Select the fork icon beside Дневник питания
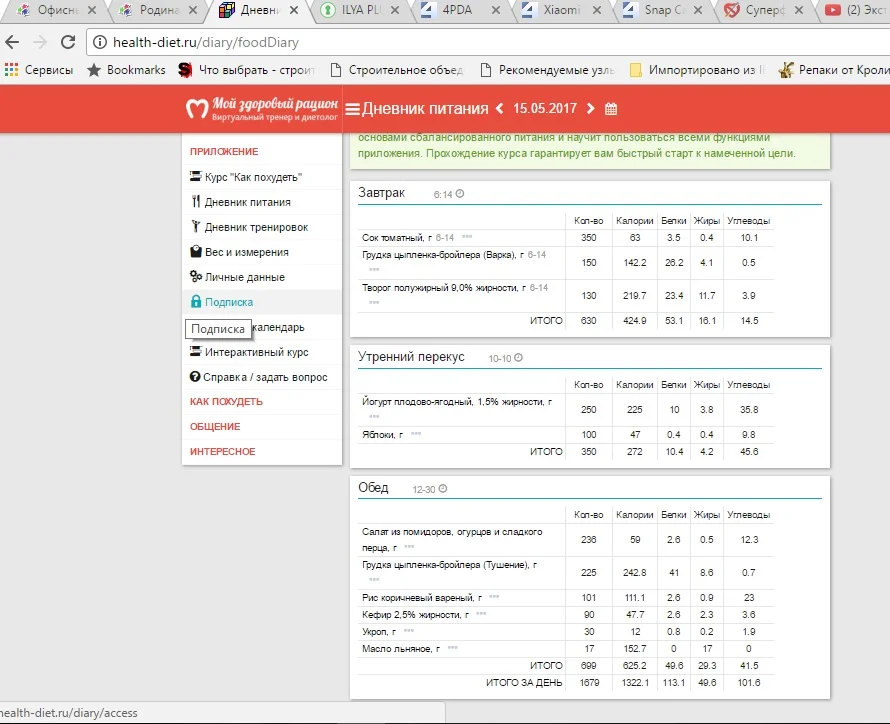890x724 pixels. click(196, 202)
